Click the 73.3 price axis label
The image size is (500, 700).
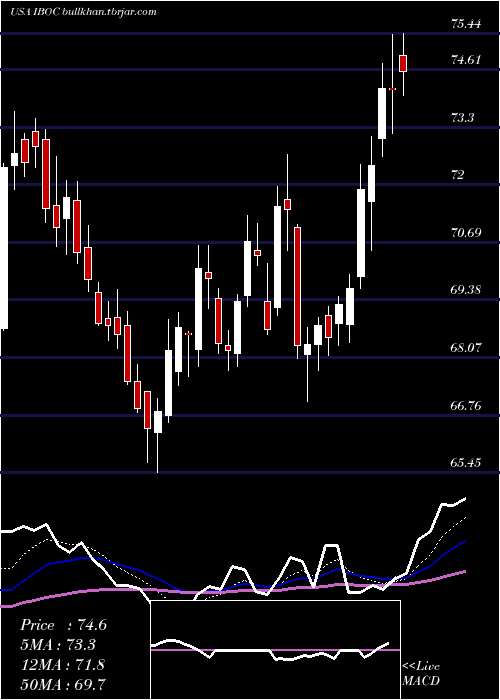click(463, 118)
